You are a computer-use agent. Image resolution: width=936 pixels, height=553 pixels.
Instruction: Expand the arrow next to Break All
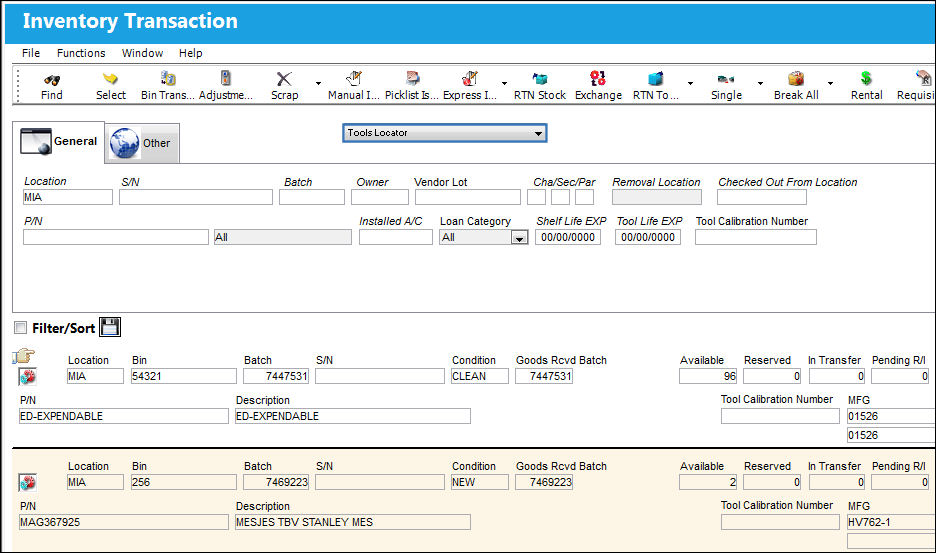[830, 83]
